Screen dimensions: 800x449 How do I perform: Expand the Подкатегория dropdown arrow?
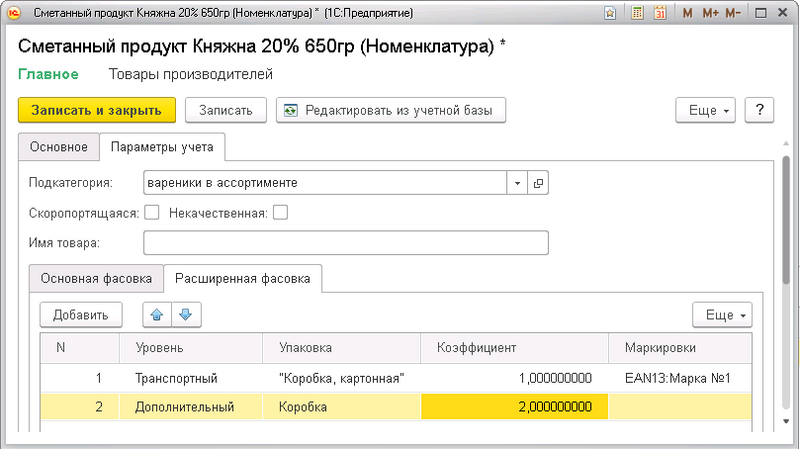(517, 183)
